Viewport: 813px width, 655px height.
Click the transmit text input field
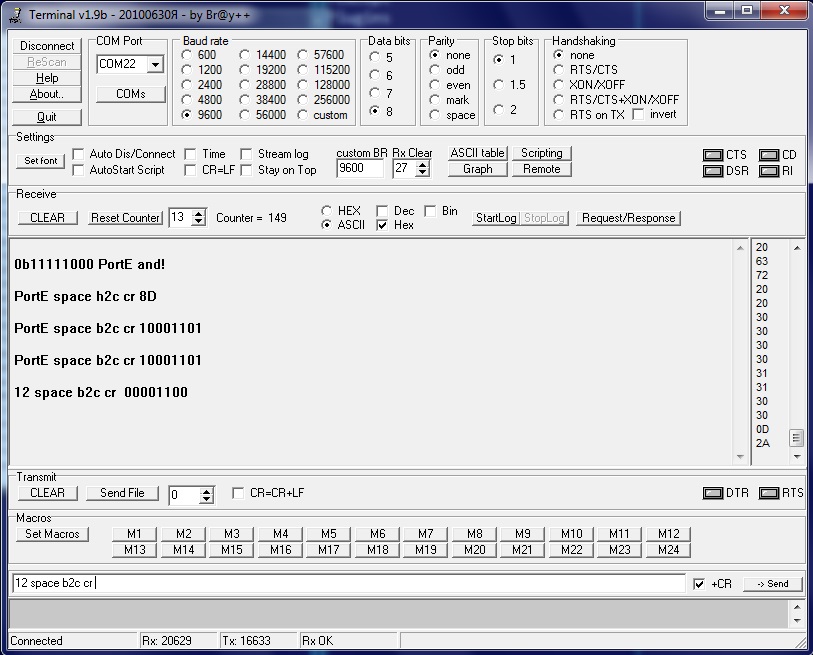click(348, 583)
